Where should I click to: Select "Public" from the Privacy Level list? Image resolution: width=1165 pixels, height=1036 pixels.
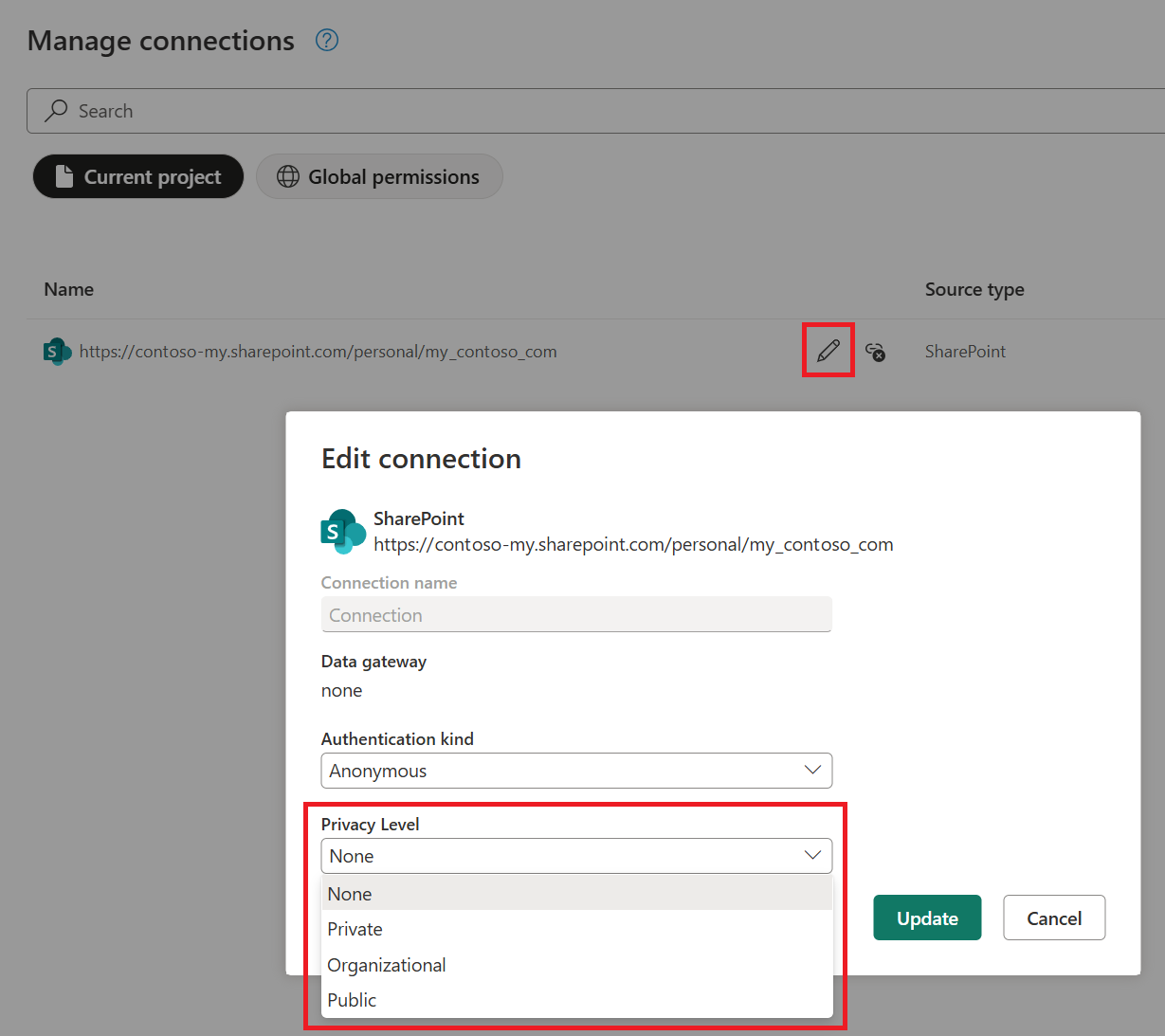pos(352,1000)
